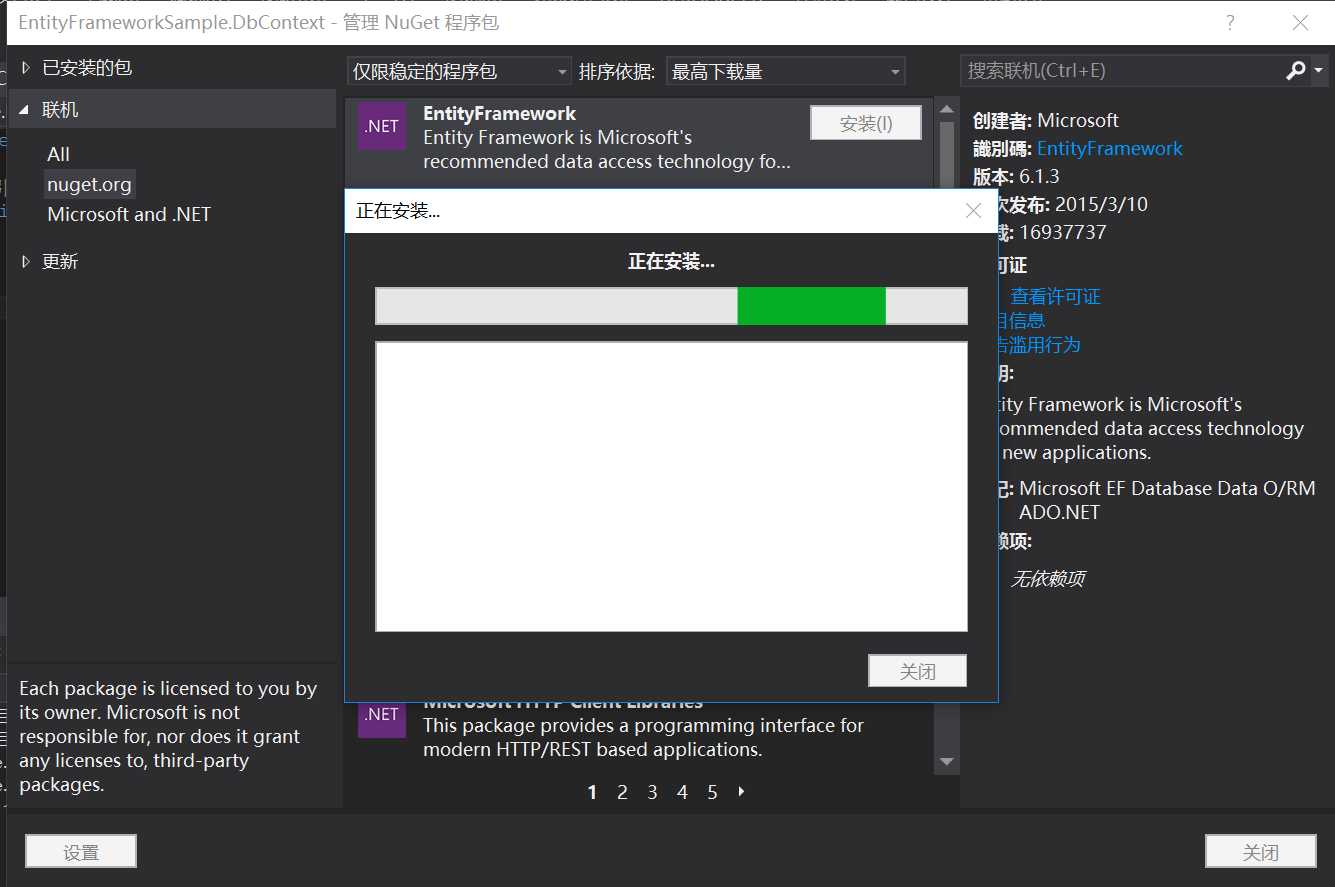
Task: Open the view license link
Action: [x=1055, y=296]
